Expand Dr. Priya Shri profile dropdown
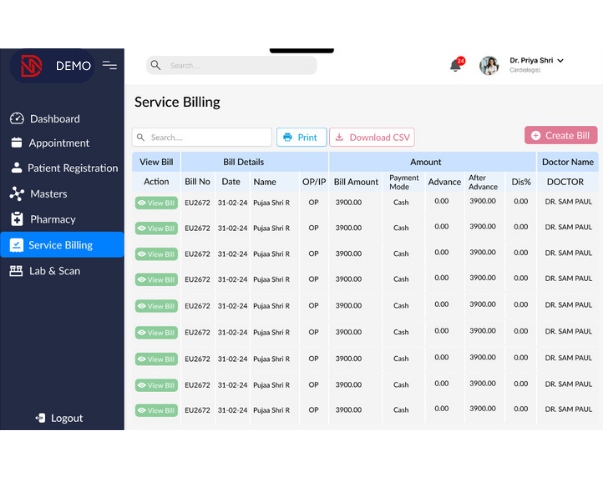This screenshot has width=603, height=483. [x=561, y=61]
